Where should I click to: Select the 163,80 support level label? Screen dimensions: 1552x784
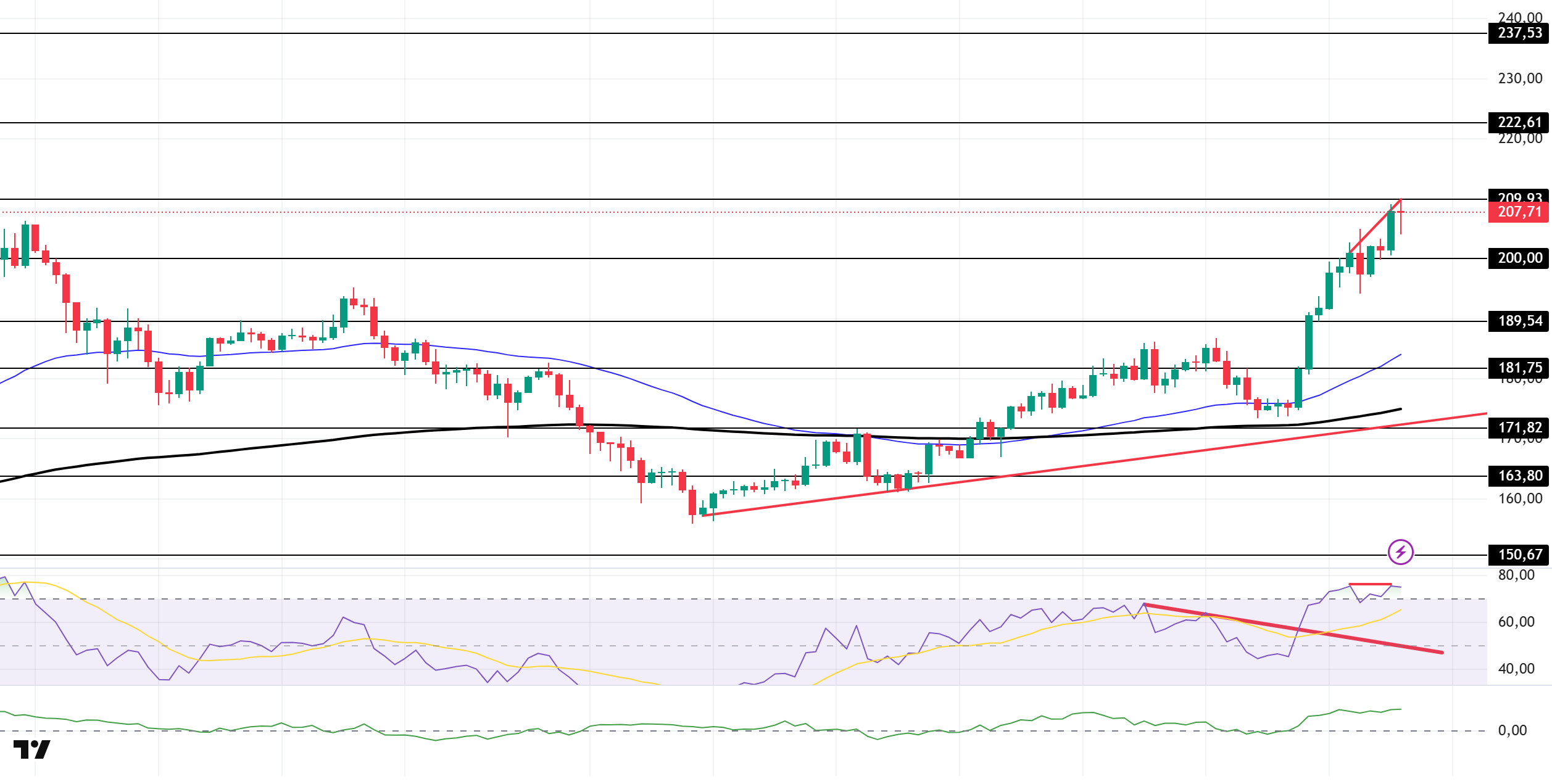pos(1519,476)
